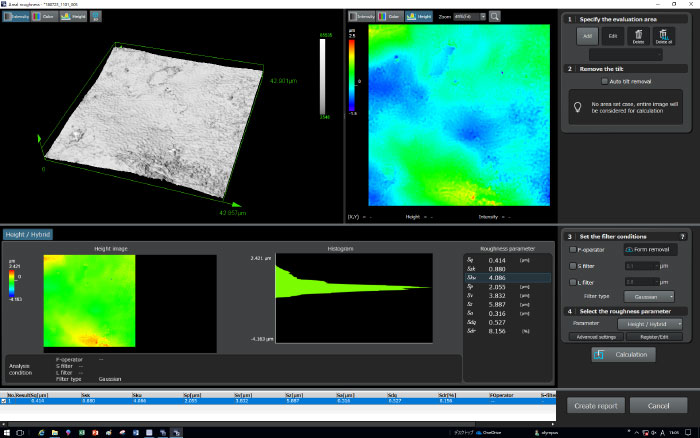Click the magnifier zoom icon above height map
Screen dimensions: 700x438
coord(494,17)
